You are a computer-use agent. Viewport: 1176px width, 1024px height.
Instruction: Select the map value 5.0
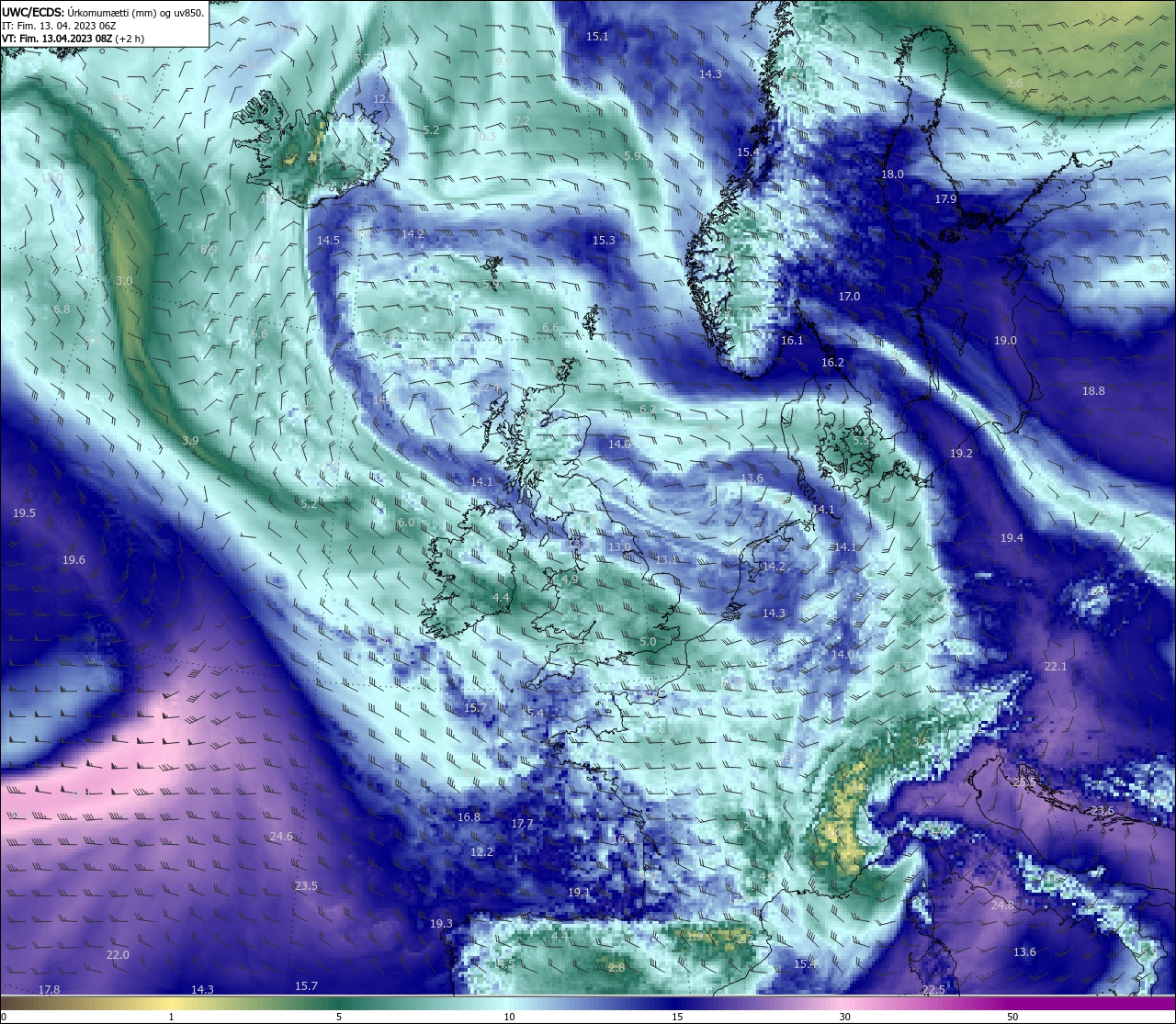[x=648, y=641]
